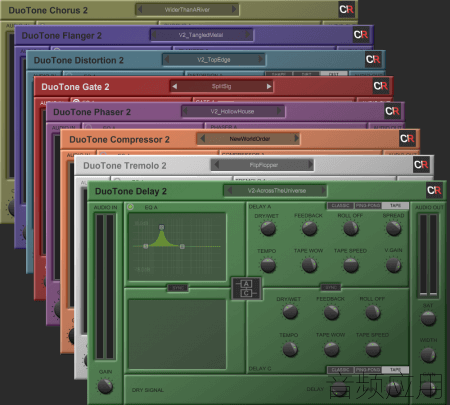Click the WIDTH knob under Audio Out
The width and height of the screenshot is (450, 405).
click(428, 355)
